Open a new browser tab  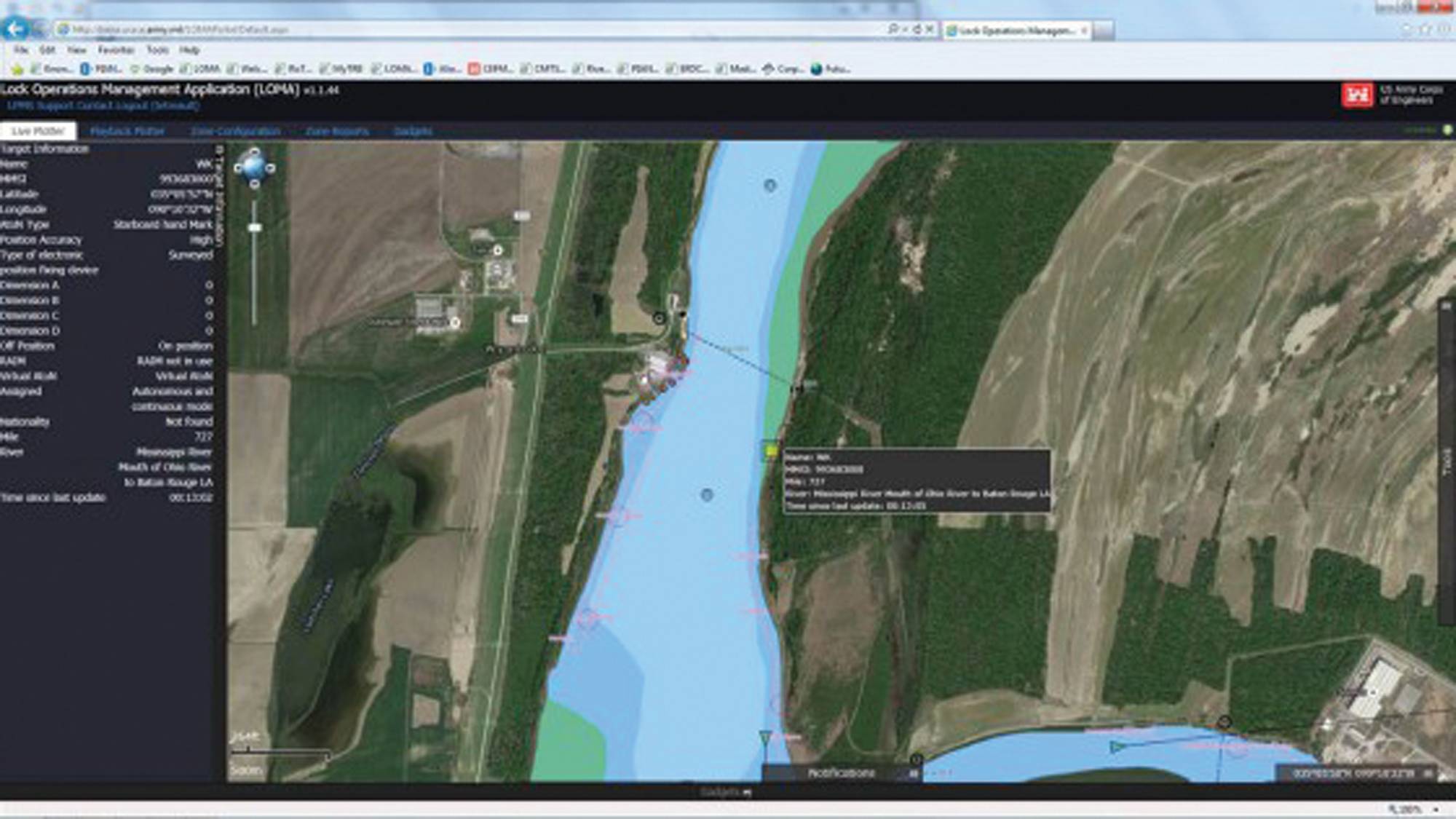pos(1103,31)
